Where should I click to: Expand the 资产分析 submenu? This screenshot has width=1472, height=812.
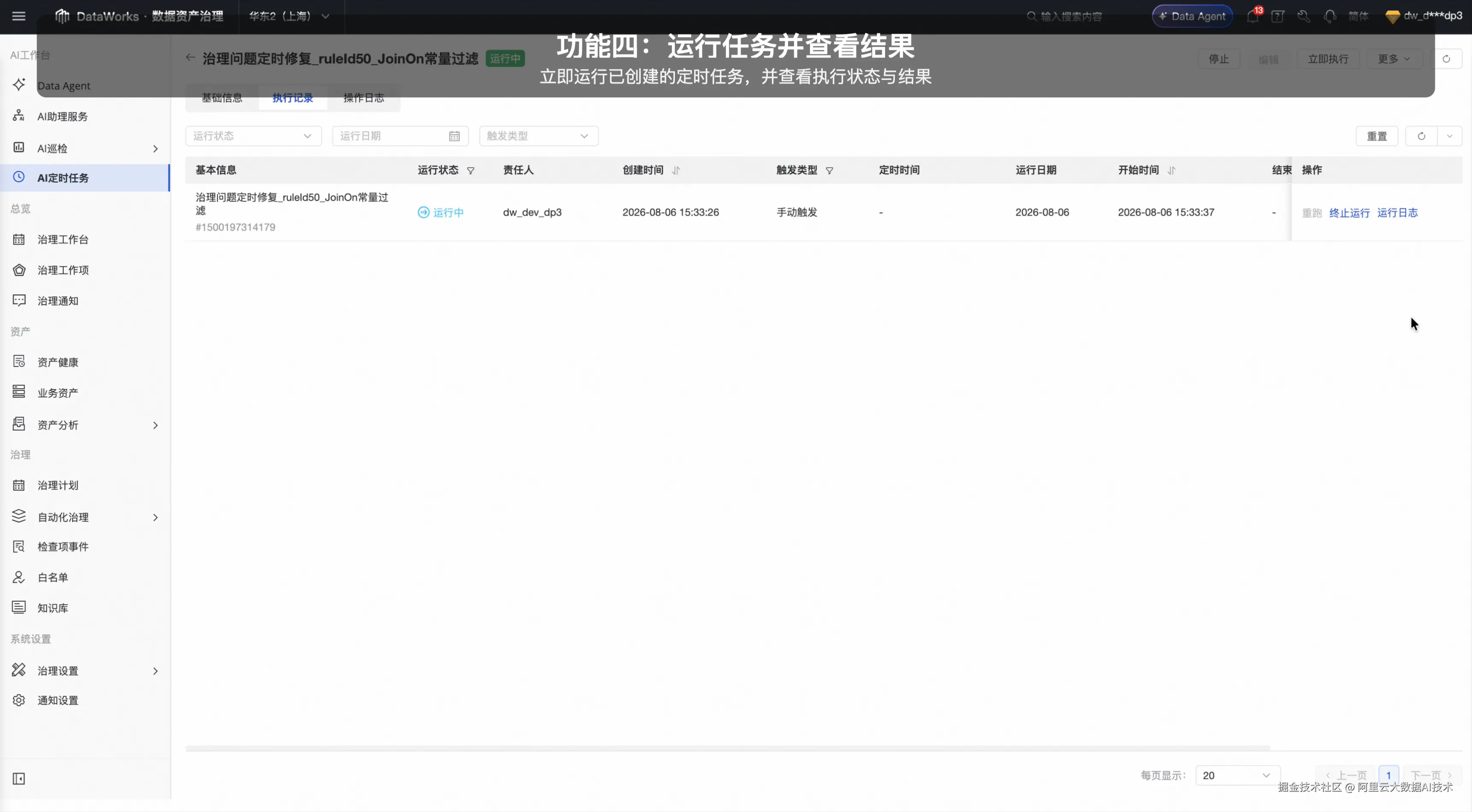point(155,425)
